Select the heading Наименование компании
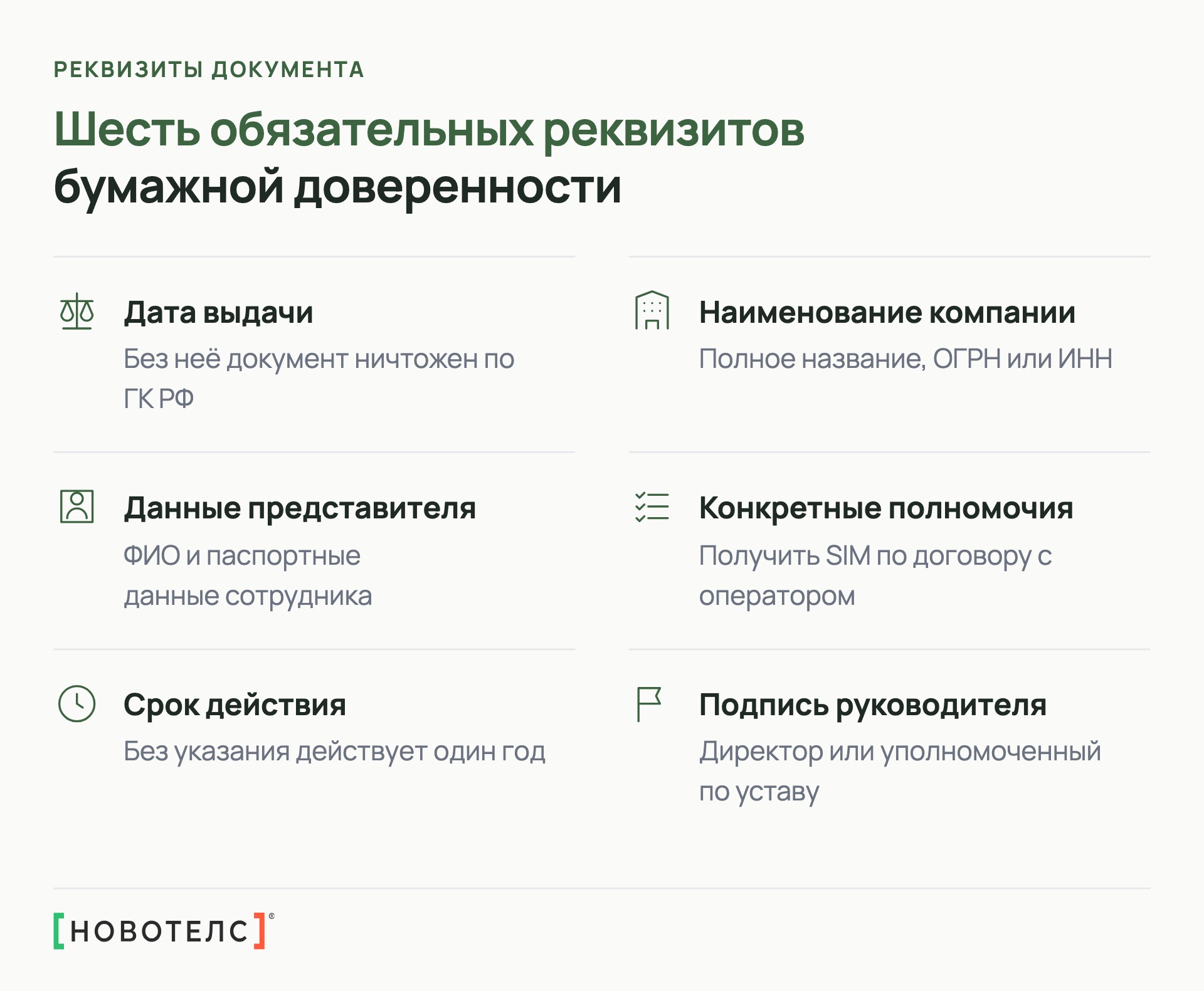The height and width of the screenshot is (991, 1204). pyautogui.click(x=887, y=312)
